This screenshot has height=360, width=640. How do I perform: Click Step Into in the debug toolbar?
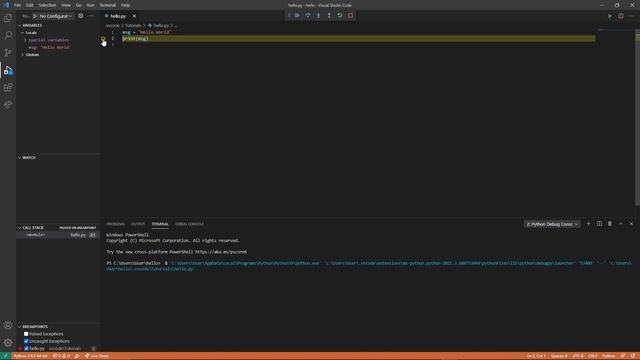(x=318, y=16)
